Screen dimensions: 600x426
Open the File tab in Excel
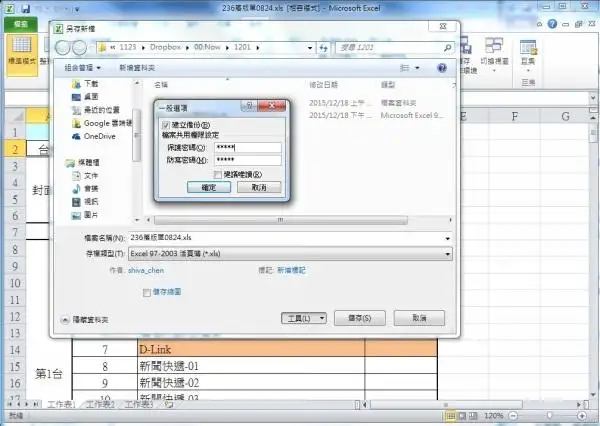tap(21, 24)
